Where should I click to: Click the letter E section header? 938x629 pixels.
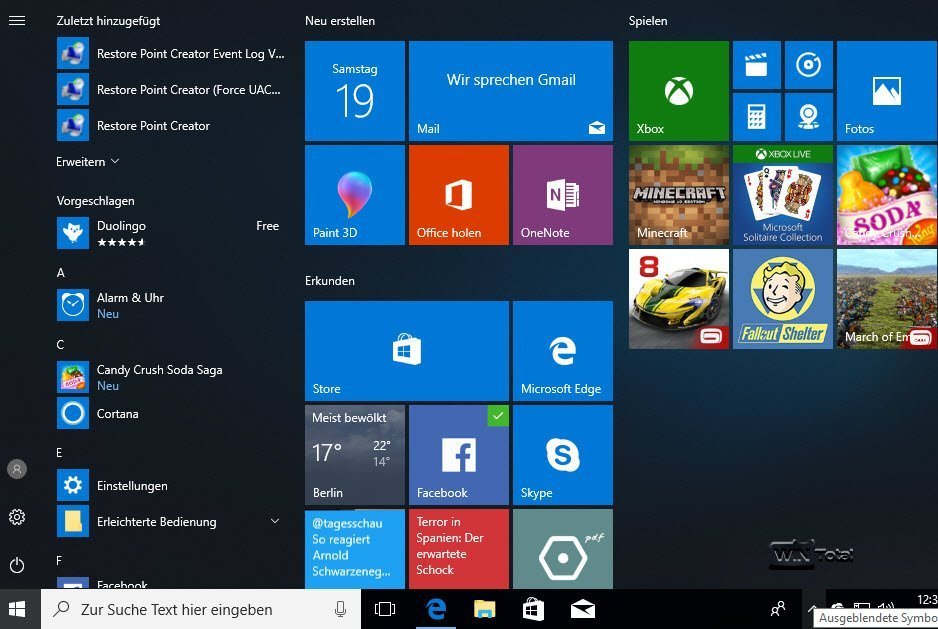click(59, 452)
